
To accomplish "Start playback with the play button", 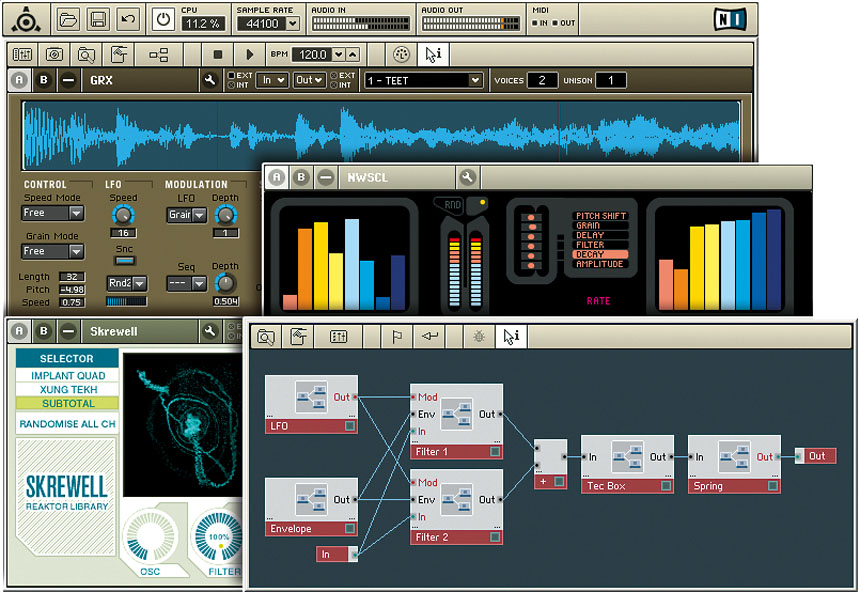I will [x=250, y=54].
